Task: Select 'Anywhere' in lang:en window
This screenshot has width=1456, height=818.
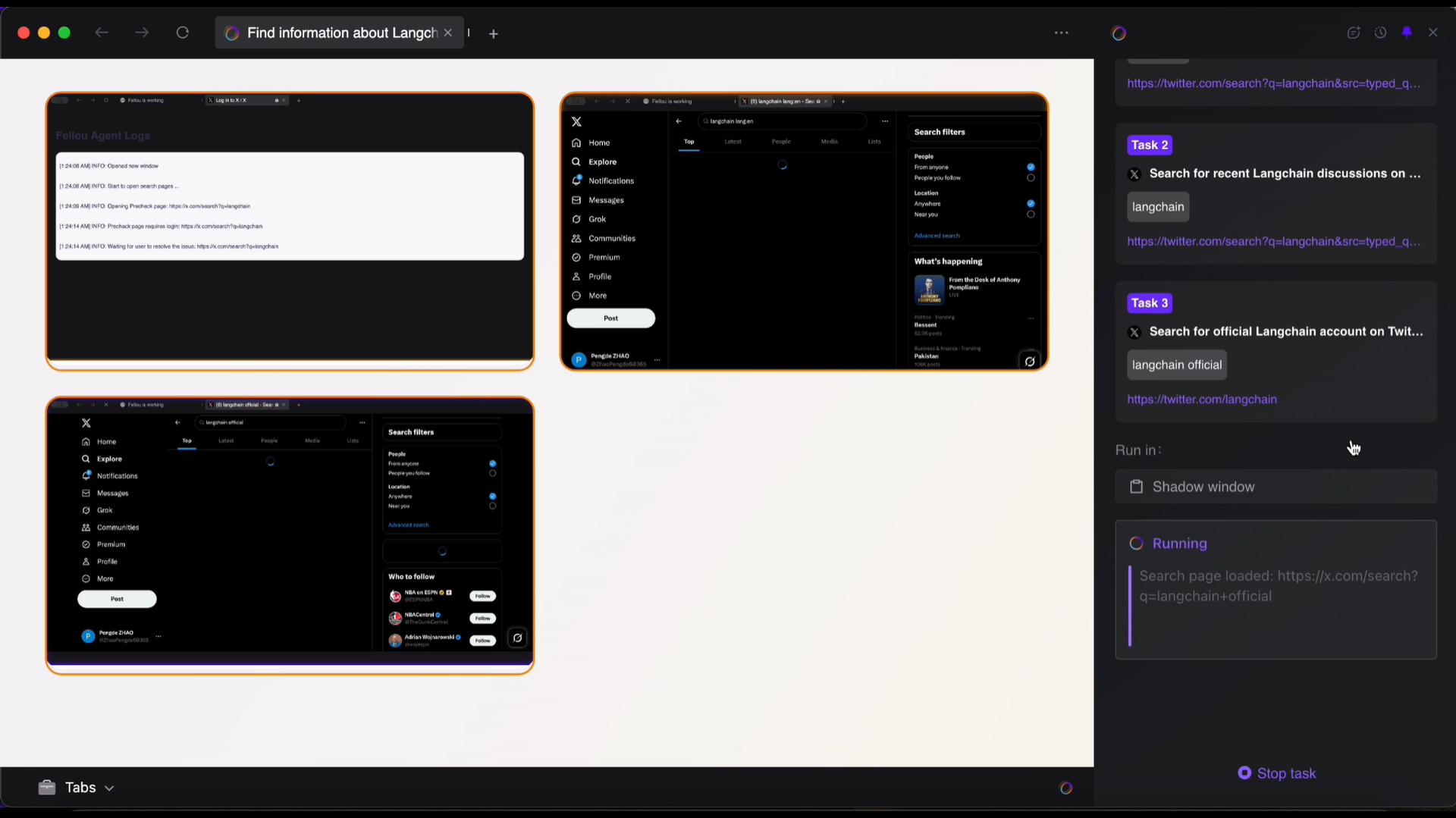Action: 1031,203
